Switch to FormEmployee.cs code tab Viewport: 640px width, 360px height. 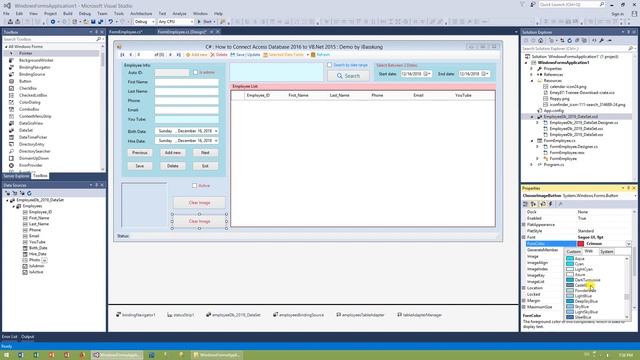click(x=126, y=32)
